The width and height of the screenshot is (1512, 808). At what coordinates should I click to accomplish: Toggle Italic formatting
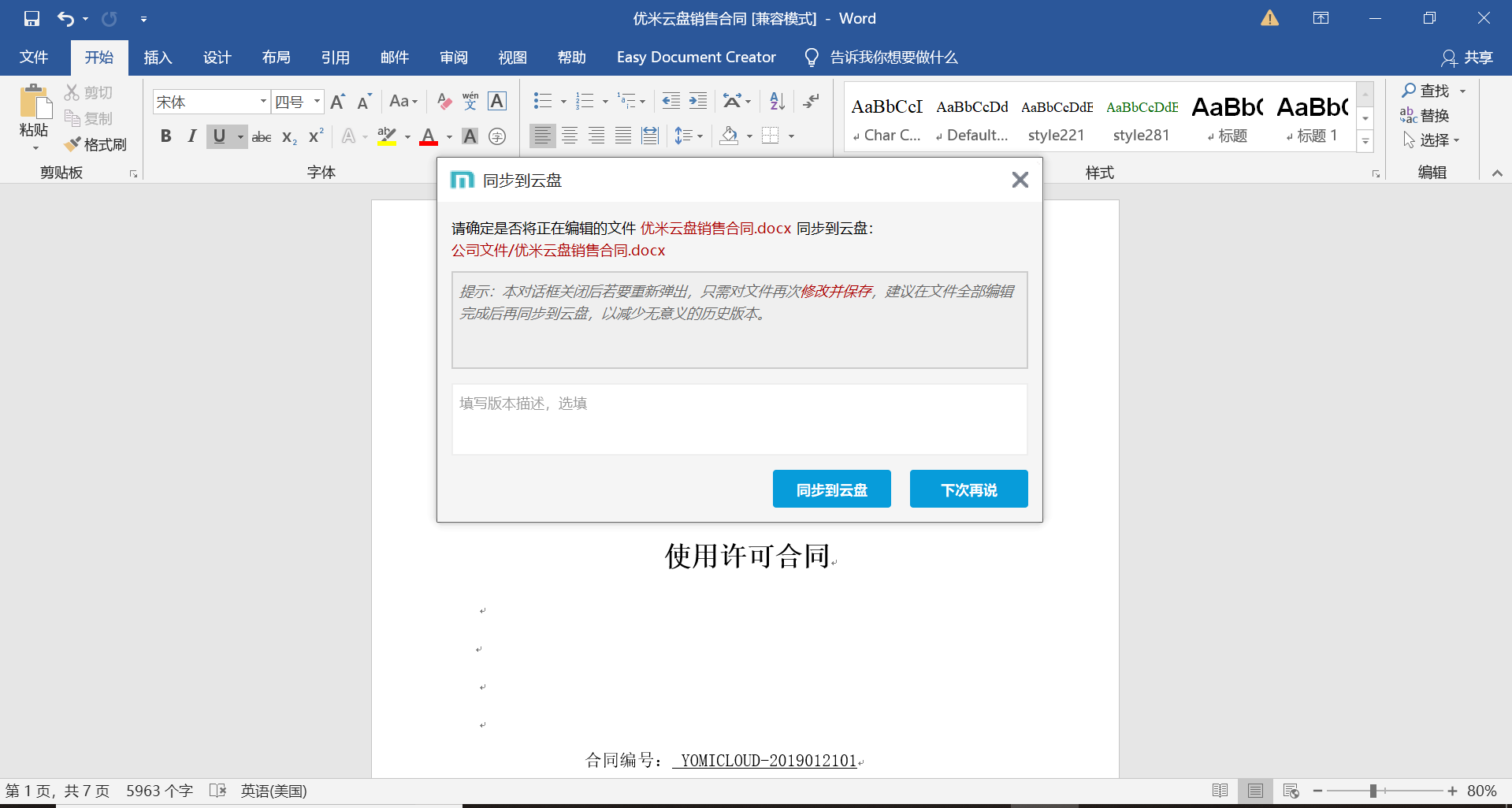pyautogui.click(x=191, y=136)
